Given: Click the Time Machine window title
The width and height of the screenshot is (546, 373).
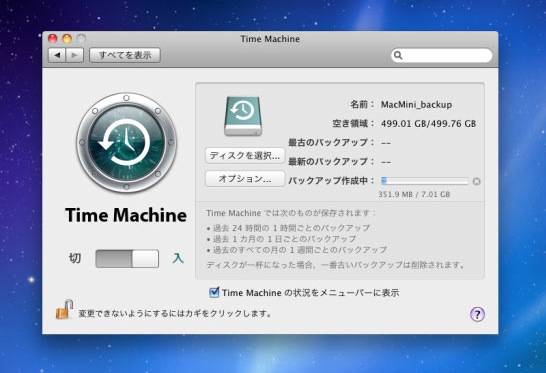Looking at the screenshot, I should click(x=270, y=39).
